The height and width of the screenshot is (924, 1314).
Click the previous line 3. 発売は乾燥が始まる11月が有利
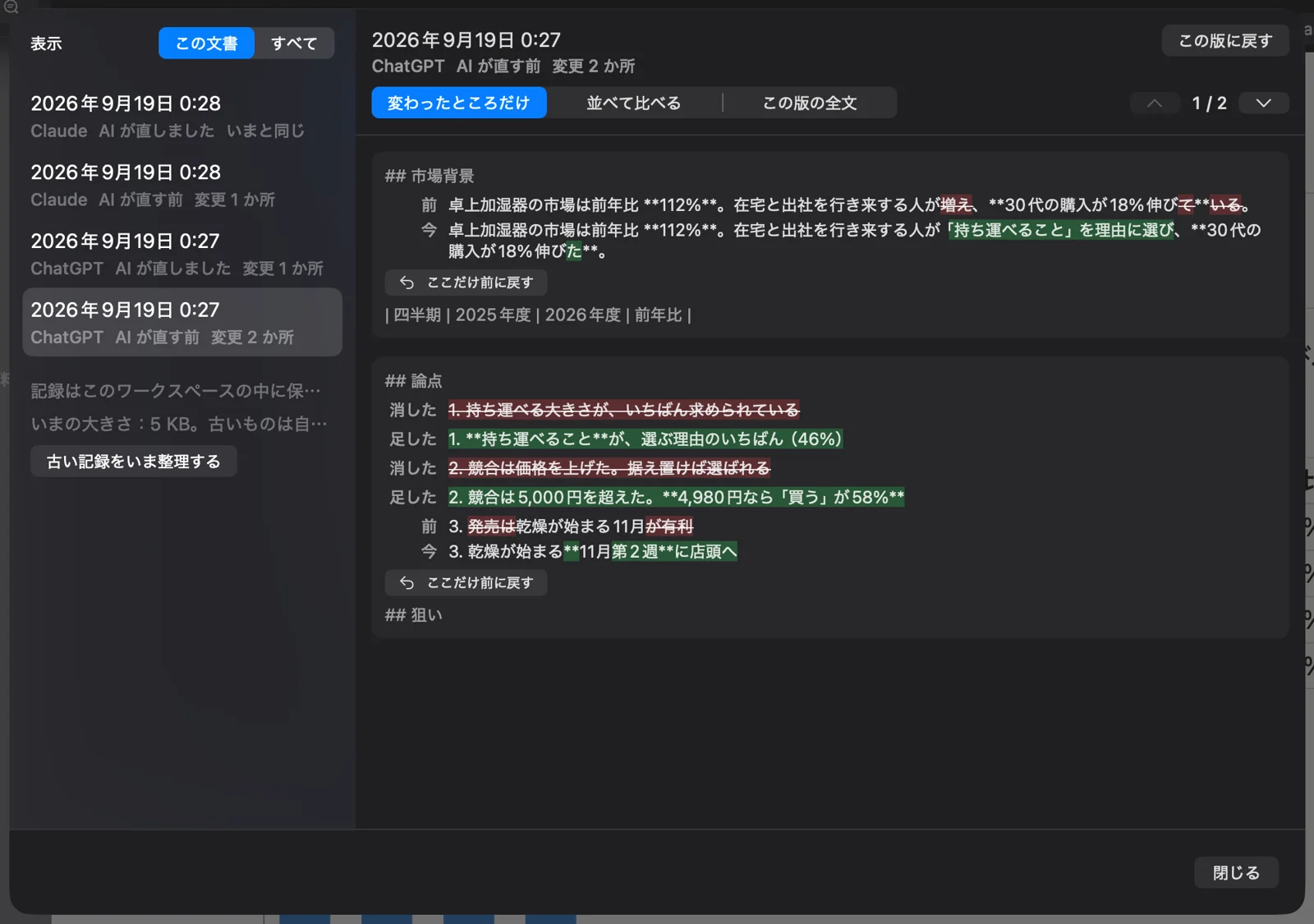point(571,526)
